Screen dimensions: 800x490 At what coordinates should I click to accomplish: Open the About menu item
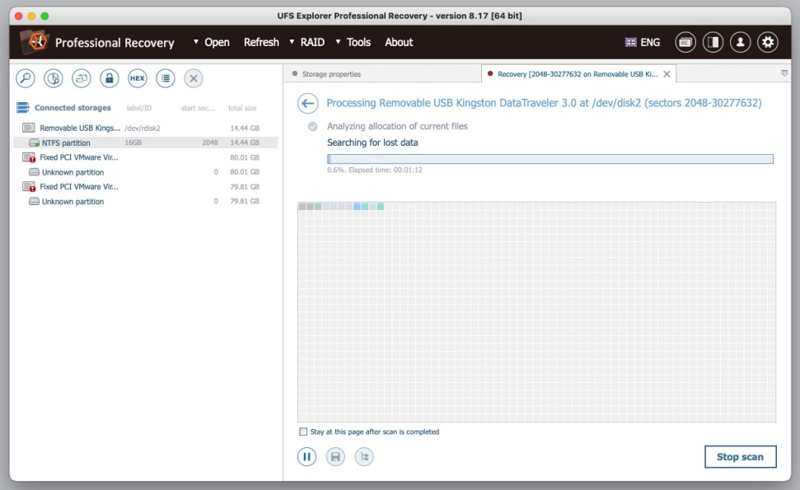[399, 42]
